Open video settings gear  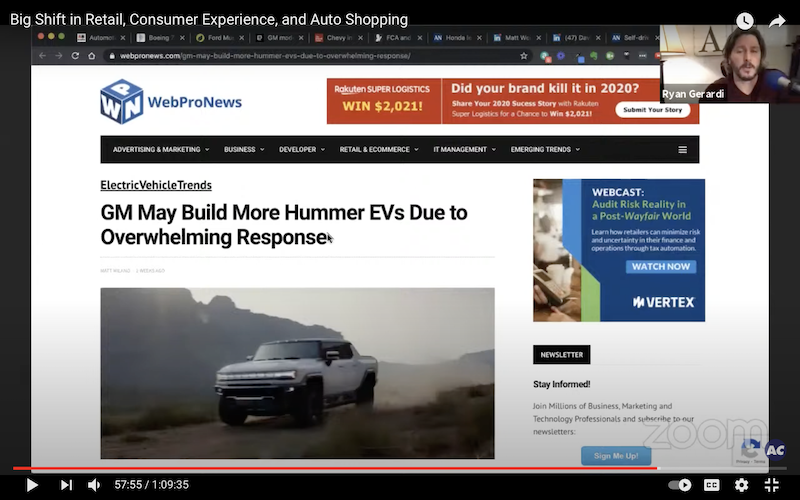tap(741, 485)
